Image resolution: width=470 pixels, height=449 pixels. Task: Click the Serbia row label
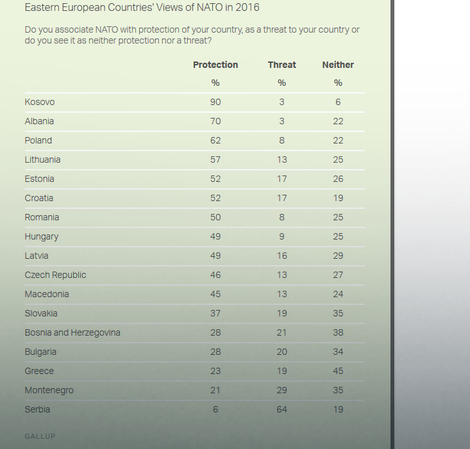tap(37, 409)
